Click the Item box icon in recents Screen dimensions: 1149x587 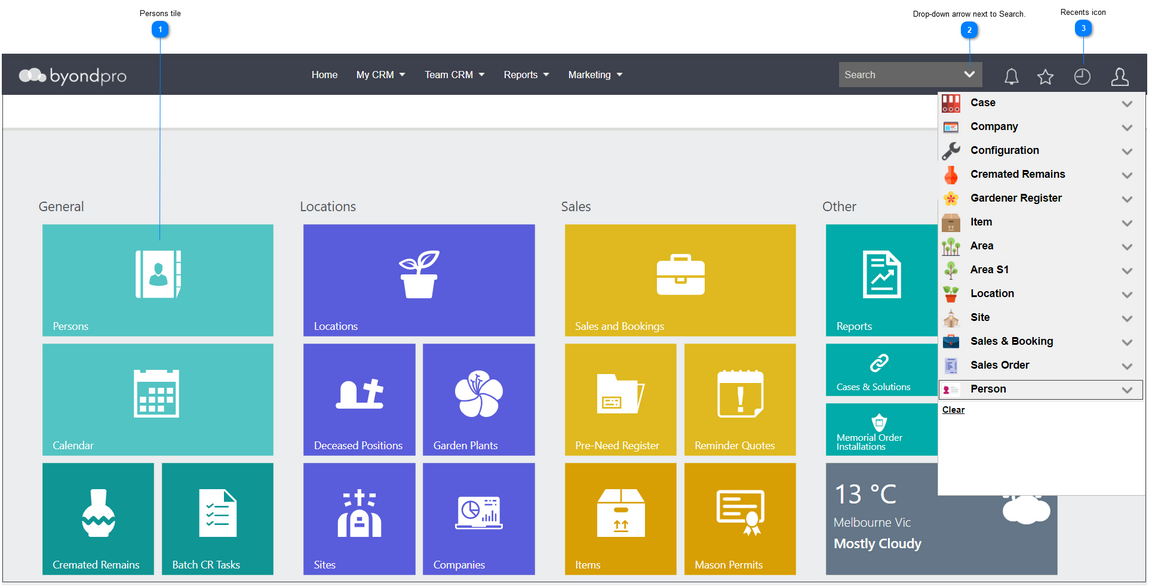tap(951, 222)
